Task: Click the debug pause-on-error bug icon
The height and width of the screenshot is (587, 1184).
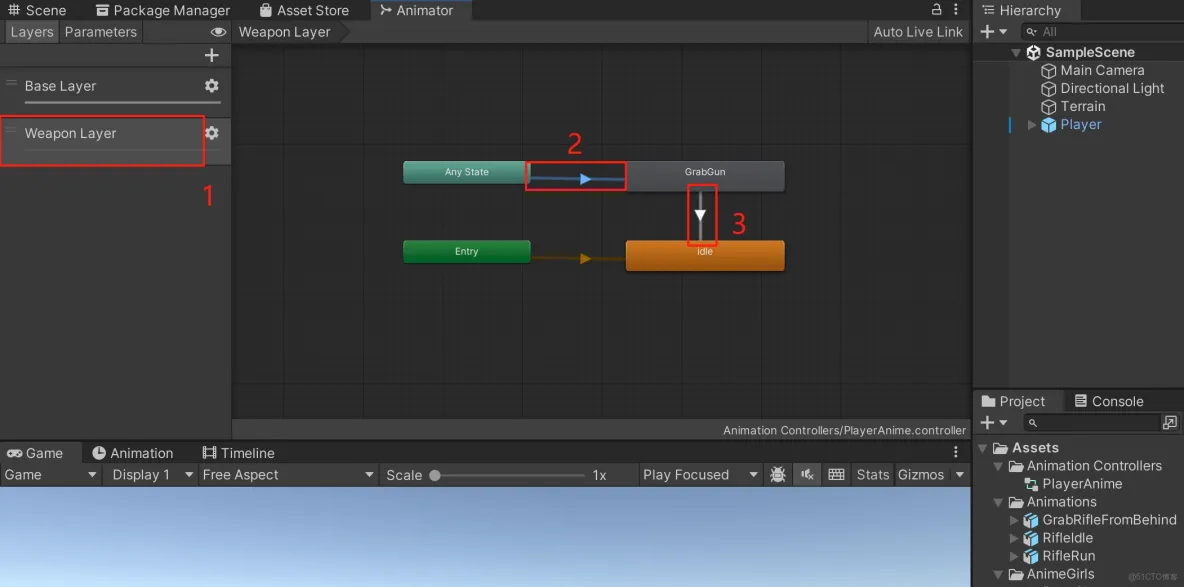Action: [778, 474]
